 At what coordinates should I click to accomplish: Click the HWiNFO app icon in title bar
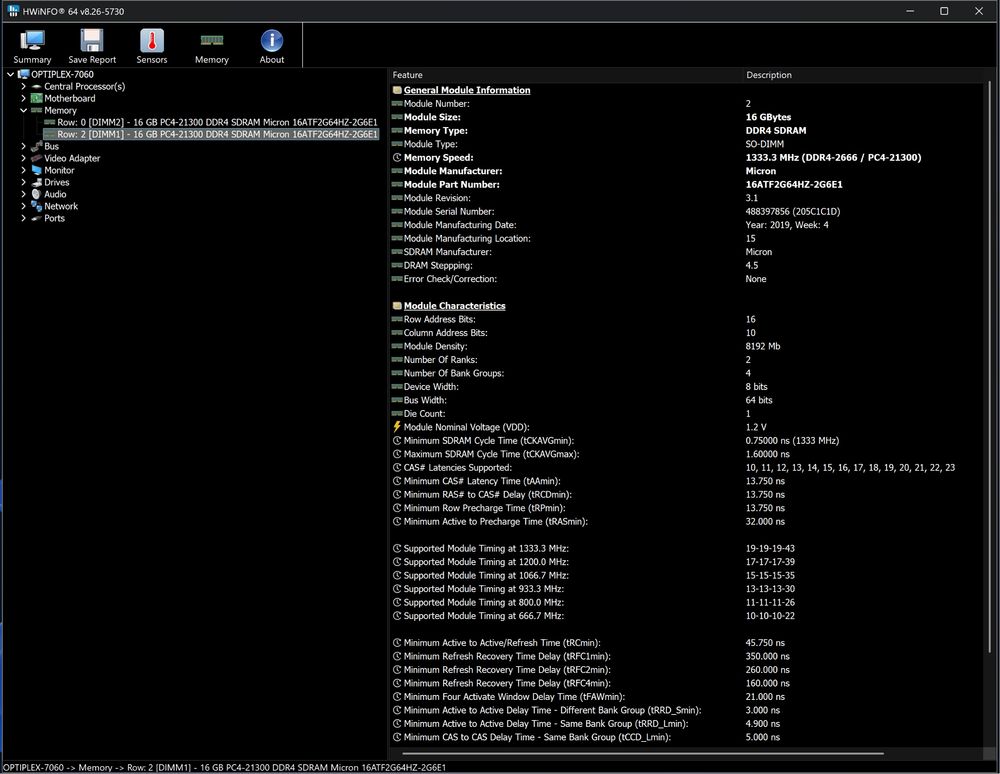(x=13, y=11)
